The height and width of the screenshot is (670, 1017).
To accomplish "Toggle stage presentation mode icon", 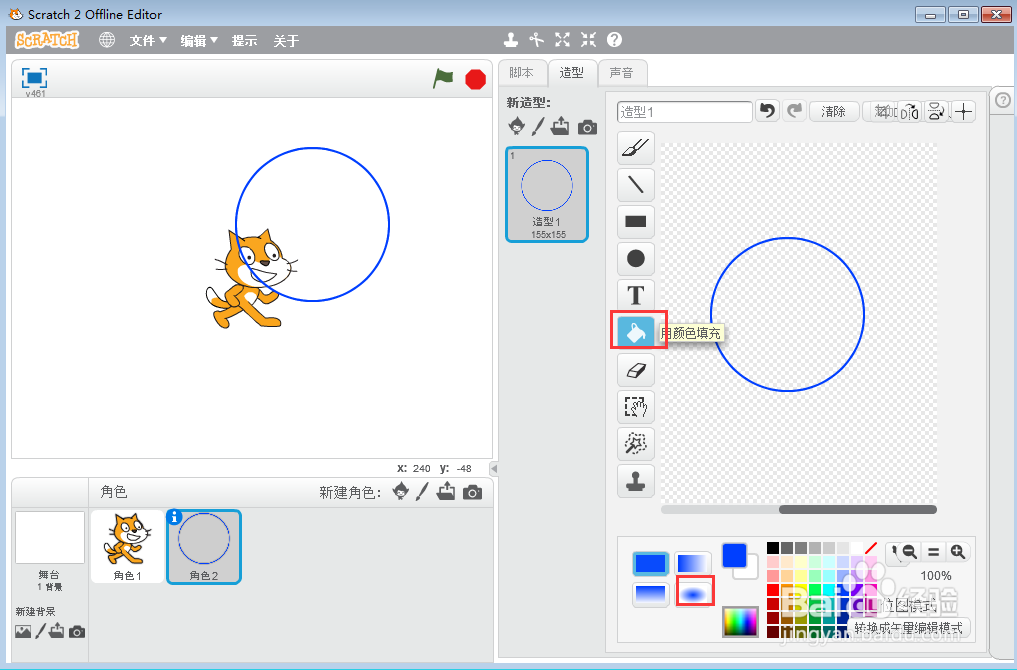I will (x=34, y=78).
